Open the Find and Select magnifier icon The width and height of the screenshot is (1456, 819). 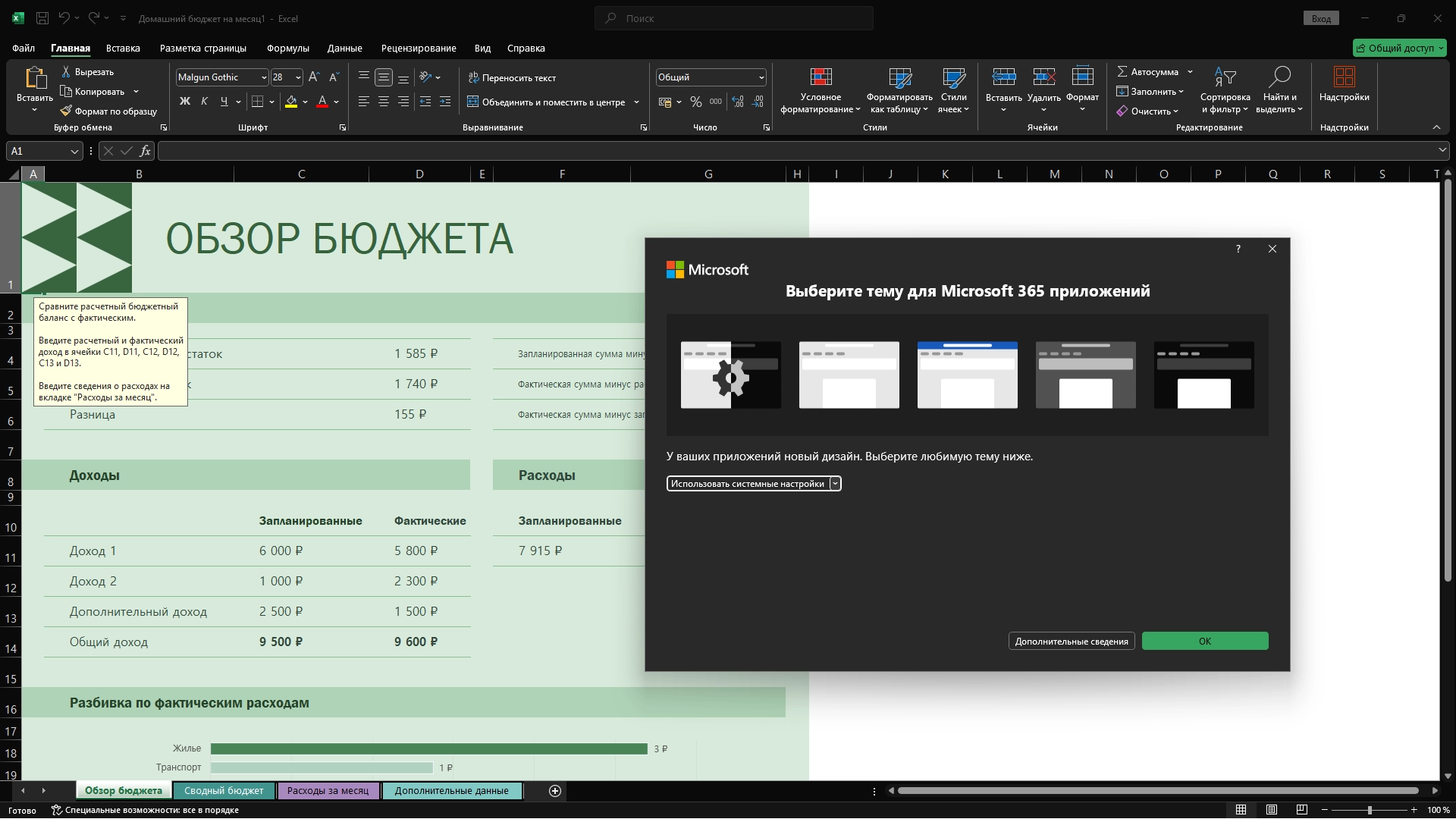click(x=1279, y=77)
